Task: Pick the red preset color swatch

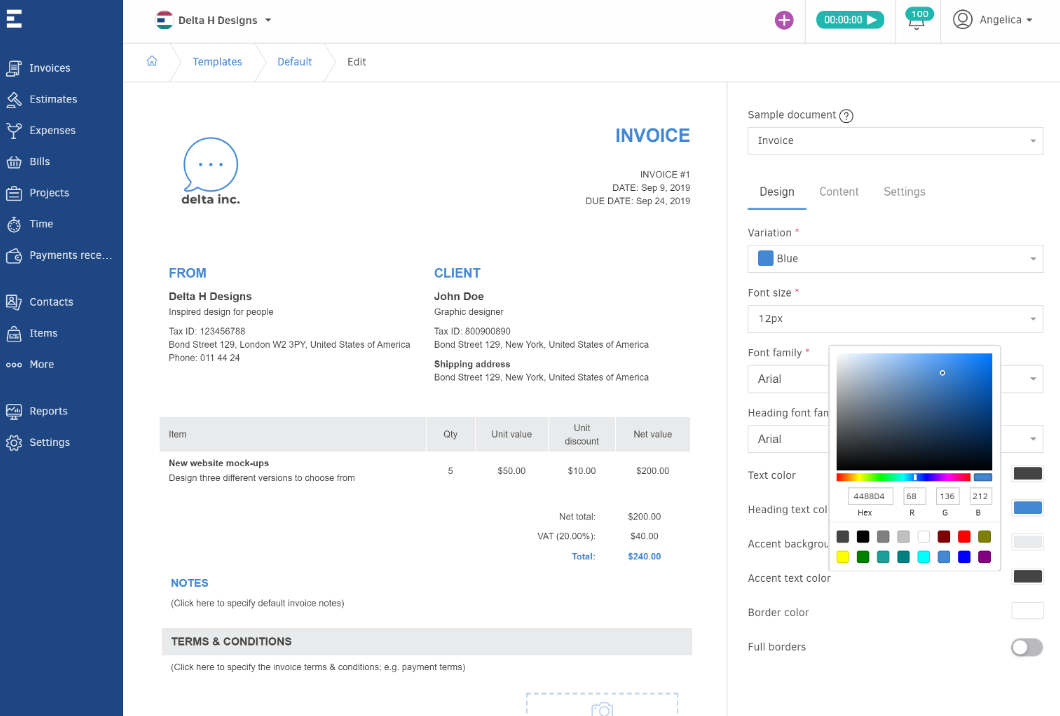Action: [x=964, y=537]
